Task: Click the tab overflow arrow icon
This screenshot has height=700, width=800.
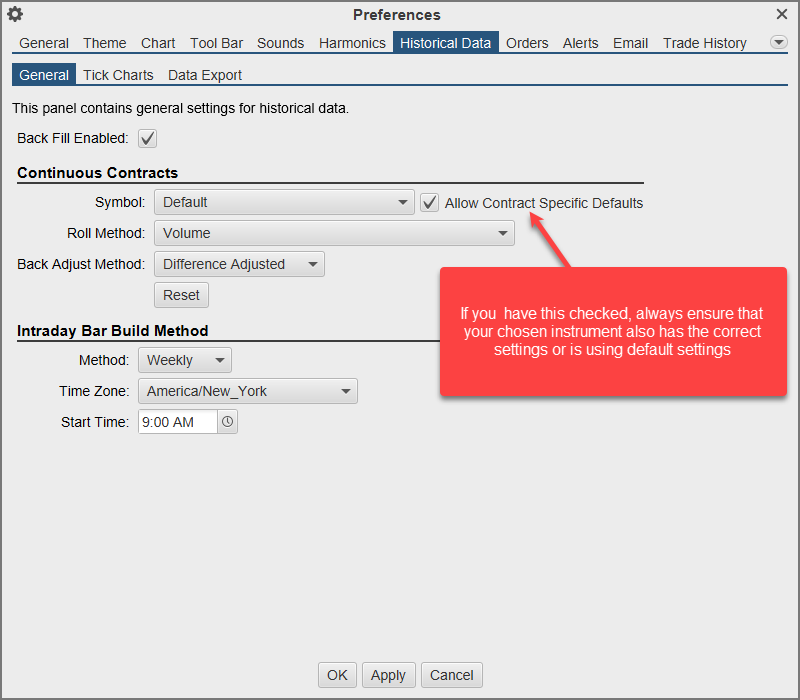Action: pyautogui.click(x=778, y=42)
